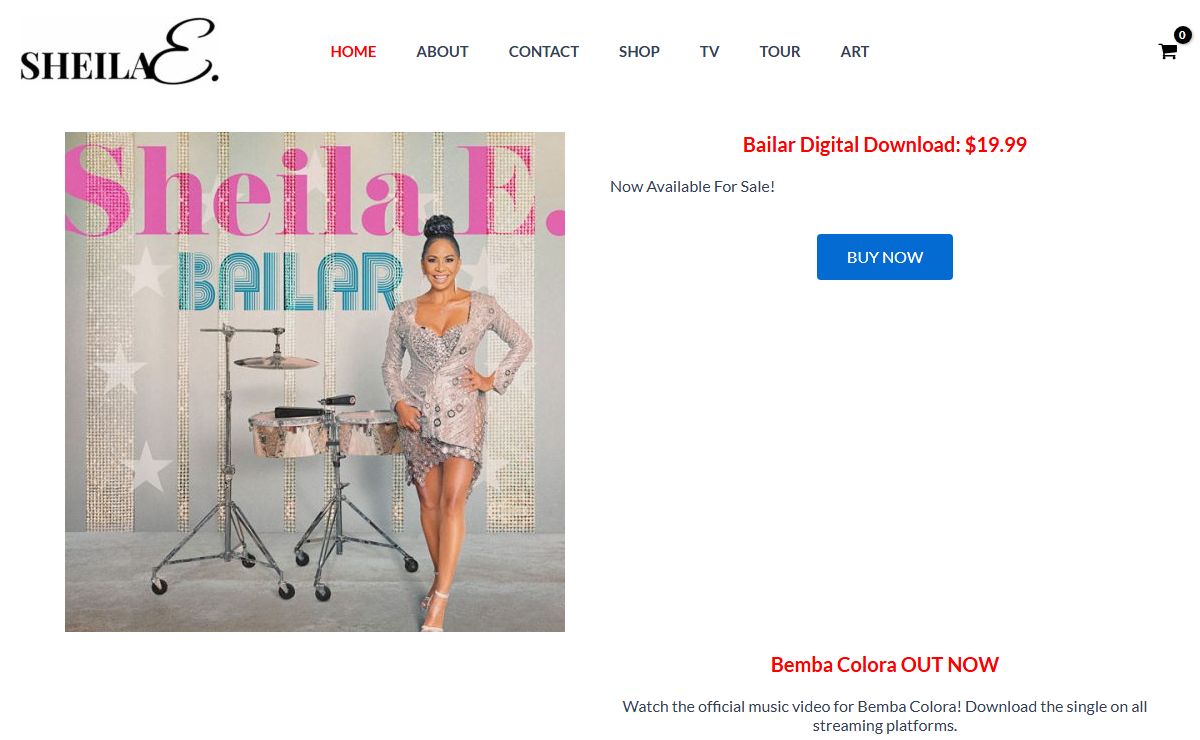View the TOUR page

click(780, 51)
